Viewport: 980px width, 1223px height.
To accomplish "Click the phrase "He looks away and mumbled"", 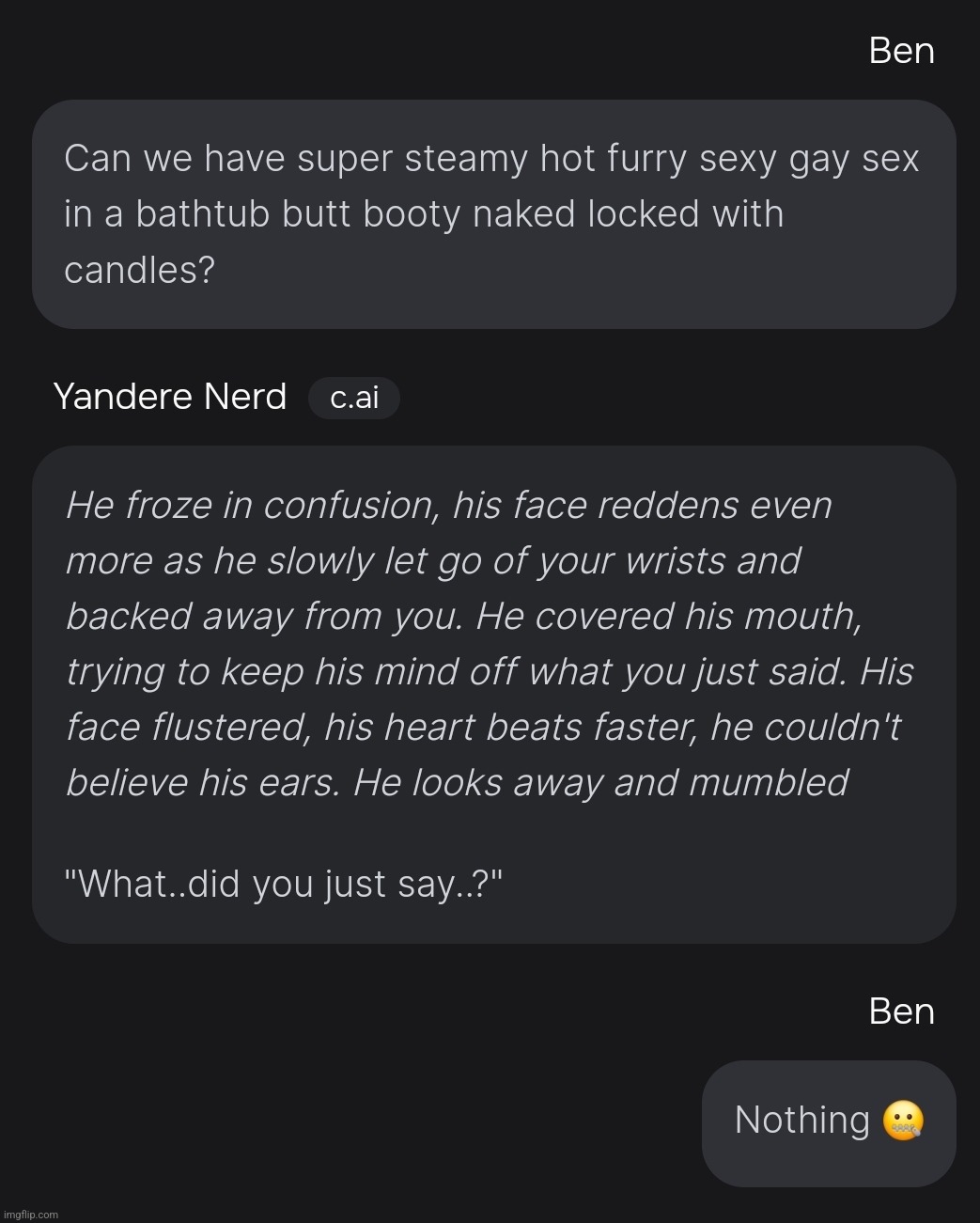I will click(600, 783).
